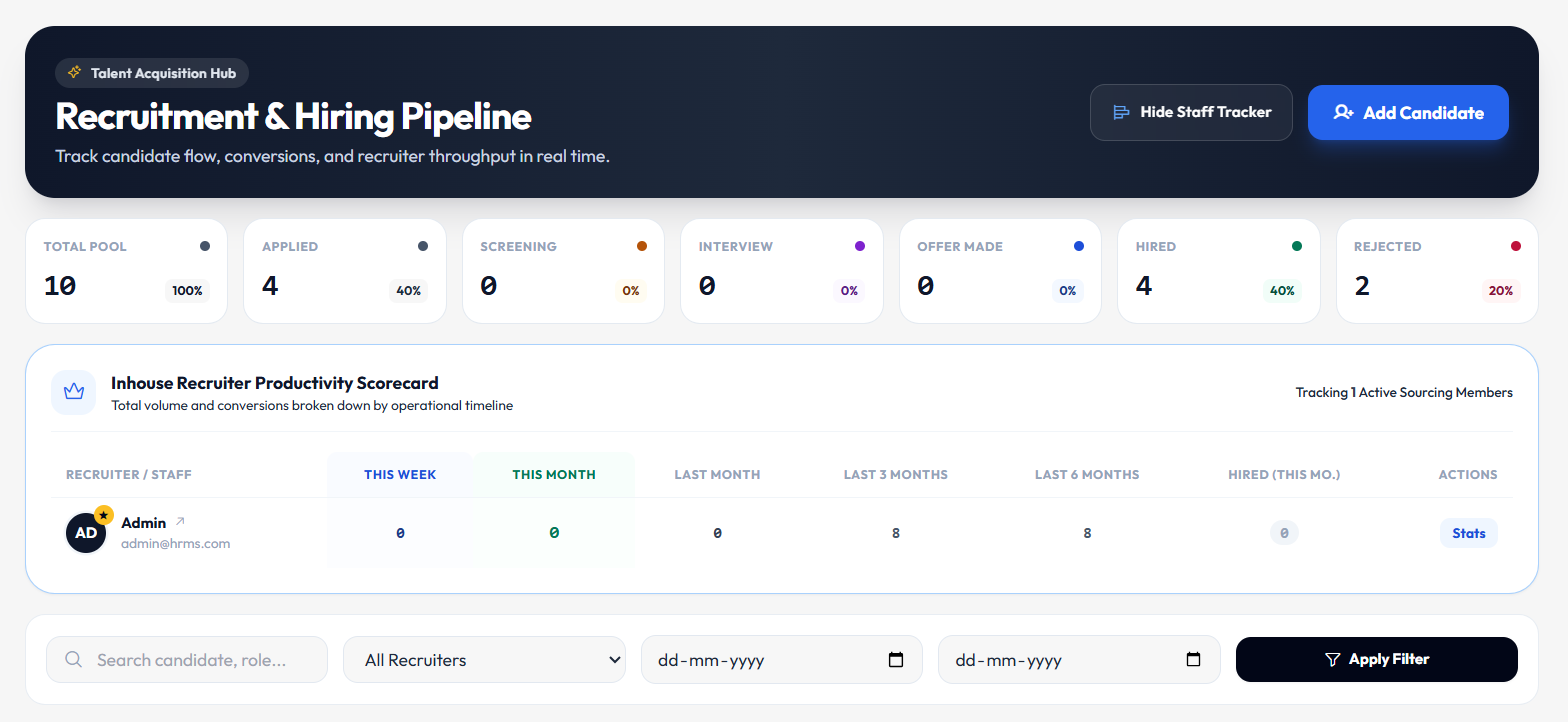Hide the staff tracker panel

point(1191,112)
